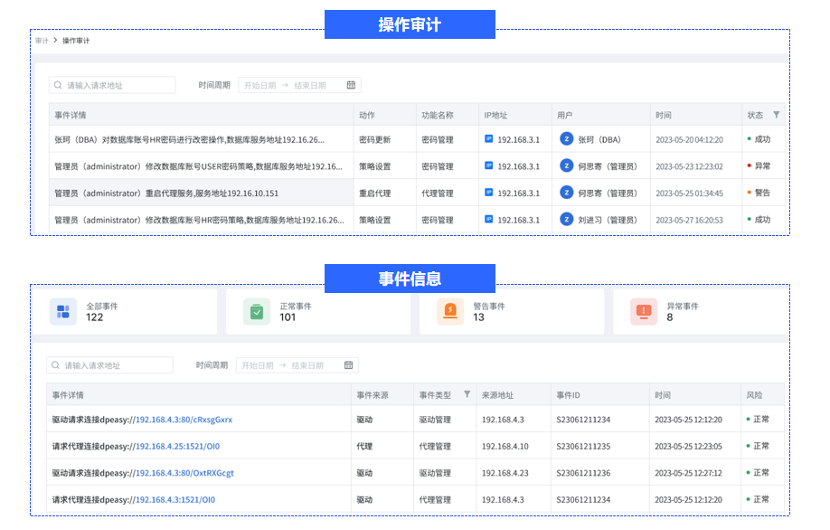Open link 192.168.4.3:80/cRxsgGxrx
Screen dimensions: 830x530
click(x=184, y=420)
